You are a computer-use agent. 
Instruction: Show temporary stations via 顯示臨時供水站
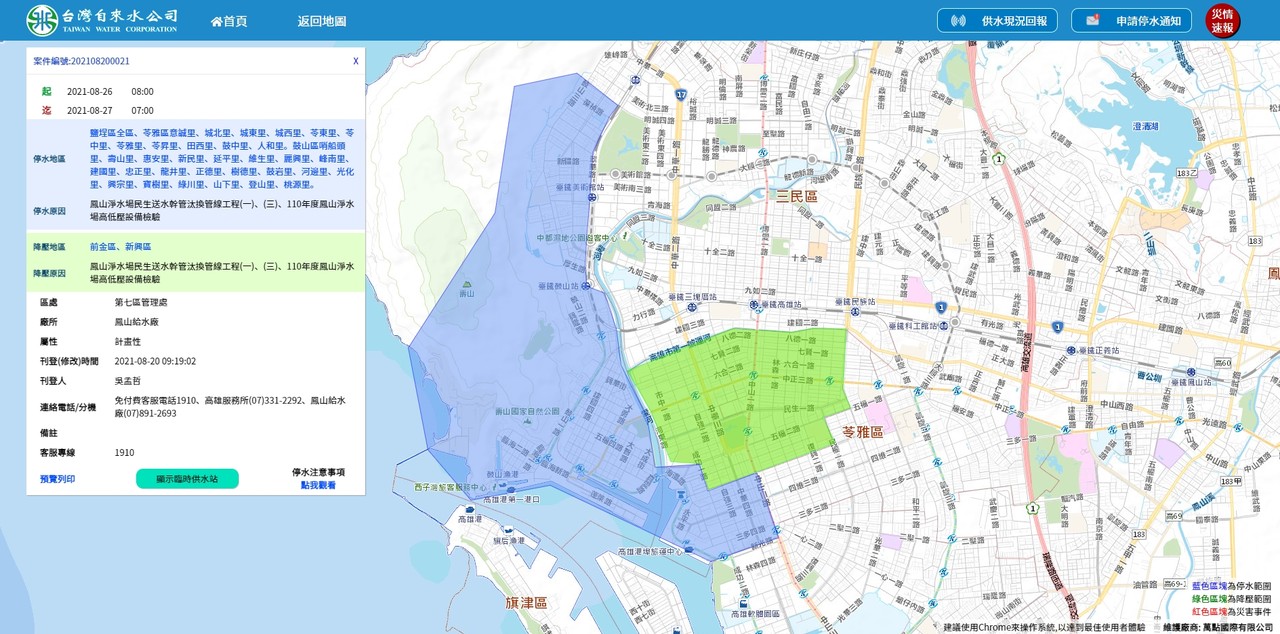point(187,479)
